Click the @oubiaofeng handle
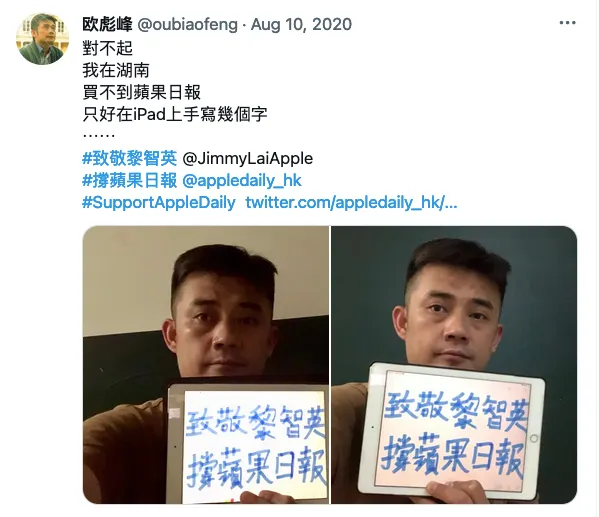599x517 pixels. point(187,24)
